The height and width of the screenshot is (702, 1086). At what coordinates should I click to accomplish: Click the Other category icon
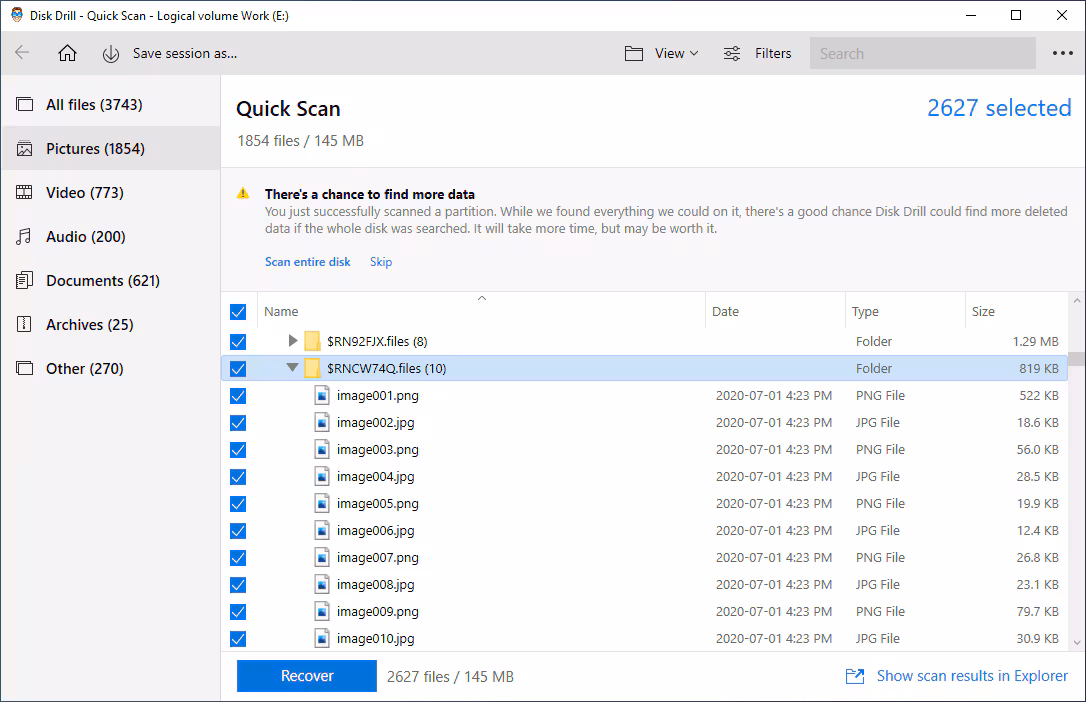click(24, 368)
